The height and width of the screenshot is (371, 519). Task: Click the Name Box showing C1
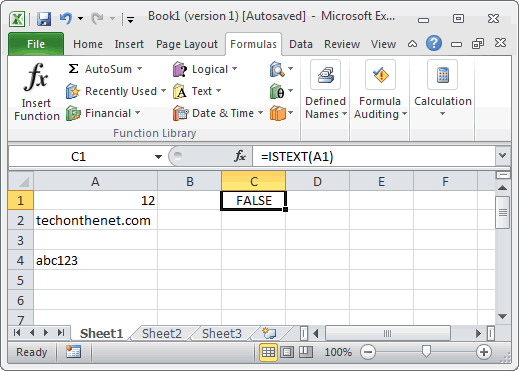tap(79, 156)
